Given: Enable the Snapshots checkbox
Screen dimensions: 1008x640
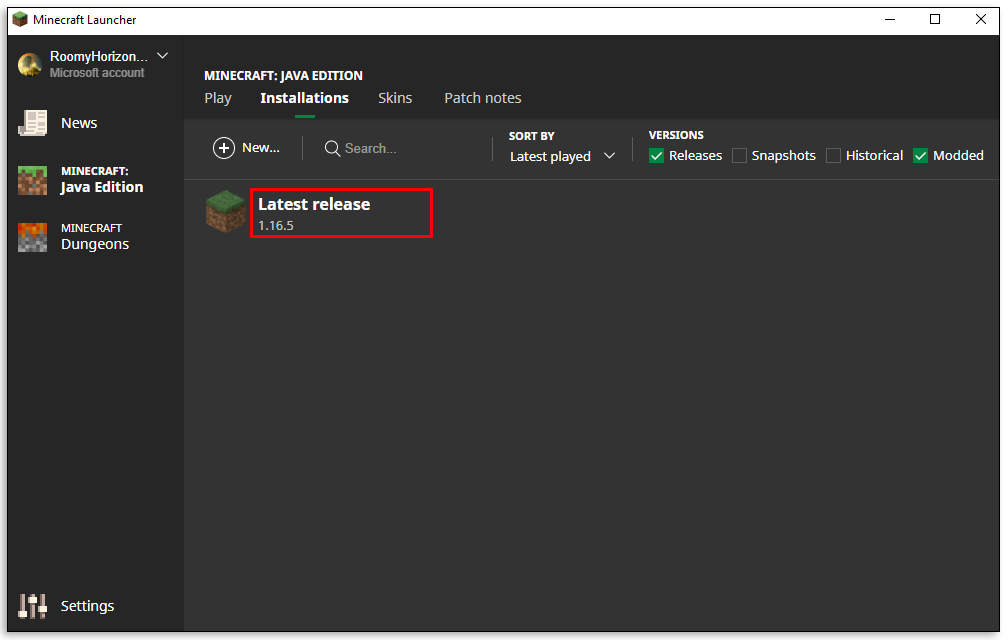Looking at the screenshot, I should point(739,156).
